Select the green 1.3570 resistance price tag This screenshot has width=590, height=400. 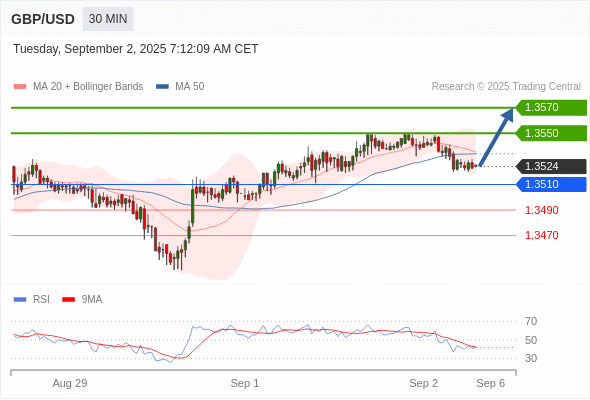click(x=551, y=108)
